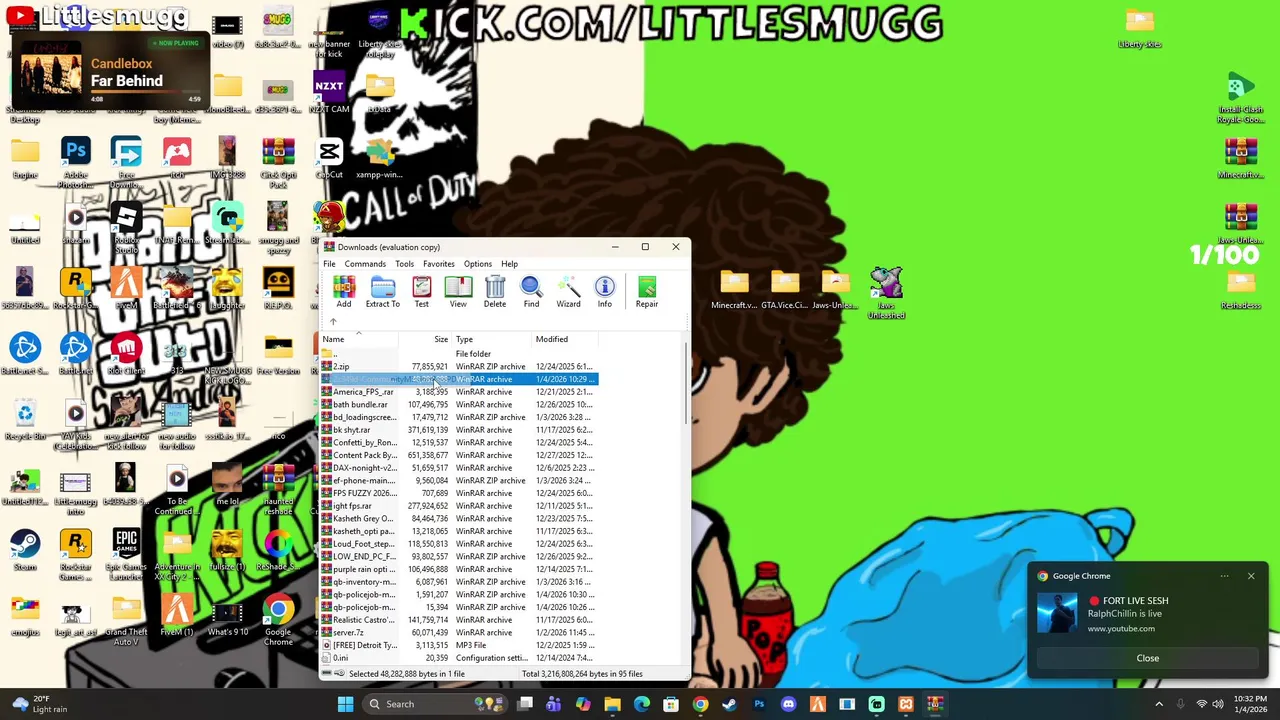
Task: Click Close on the Chrome notification
Action: coord(1147,658)
